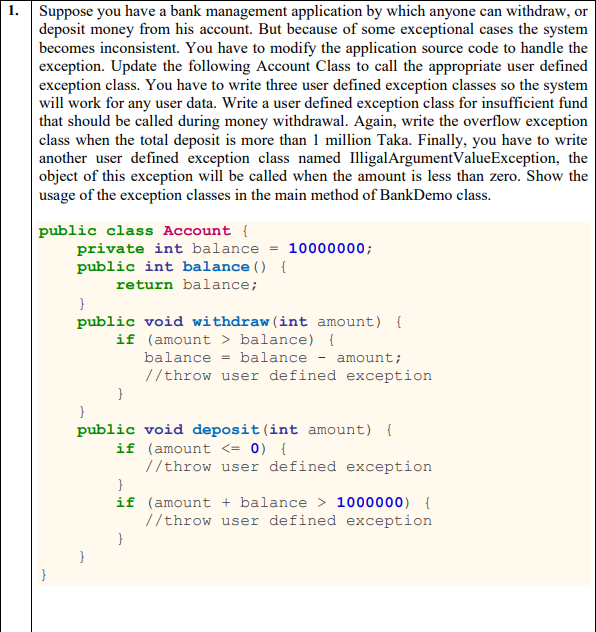
Task: Click the deposit method name
Action: click(x=226, y=429)
